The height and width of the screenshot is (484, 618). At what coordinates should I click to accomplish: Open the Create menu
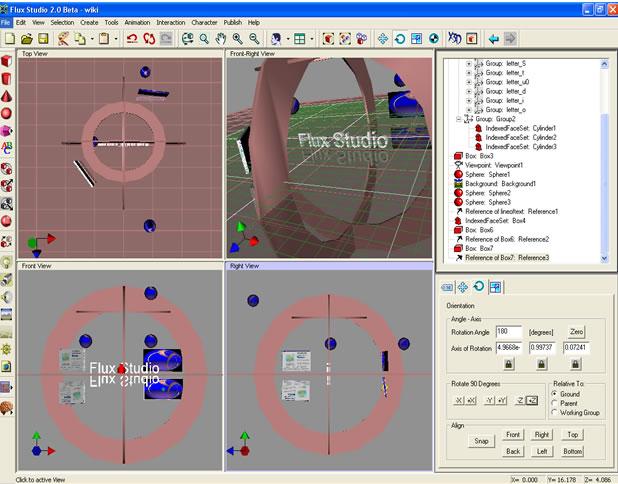[89, 22]
